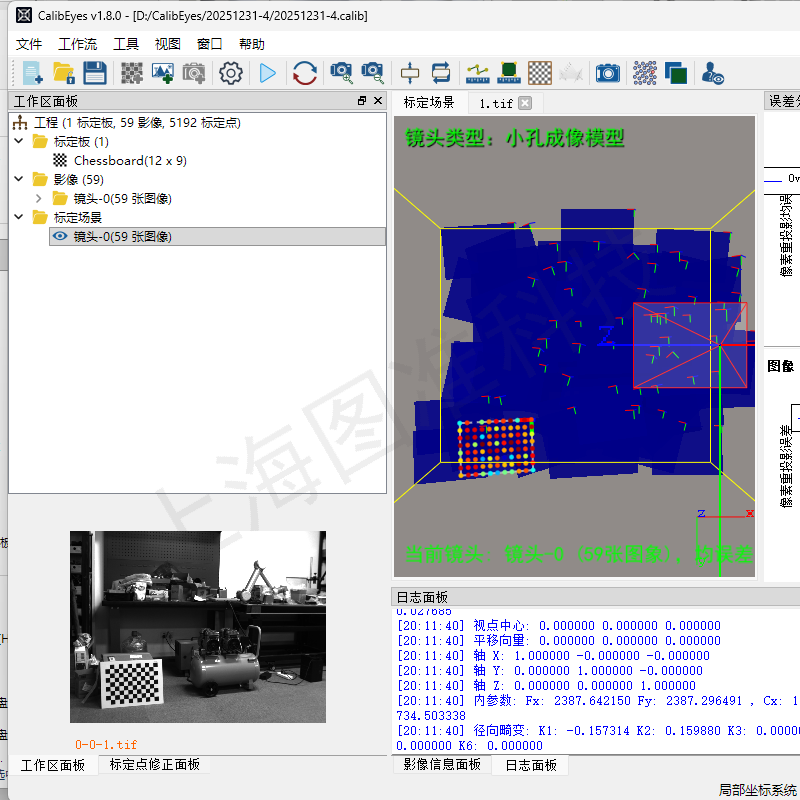Image resolution: width=800 pixels, height=800 pixels.
Task: Toggle eye visibility of 镜头-0 scene
Action: pyautogui.click(x=59, y=236)
